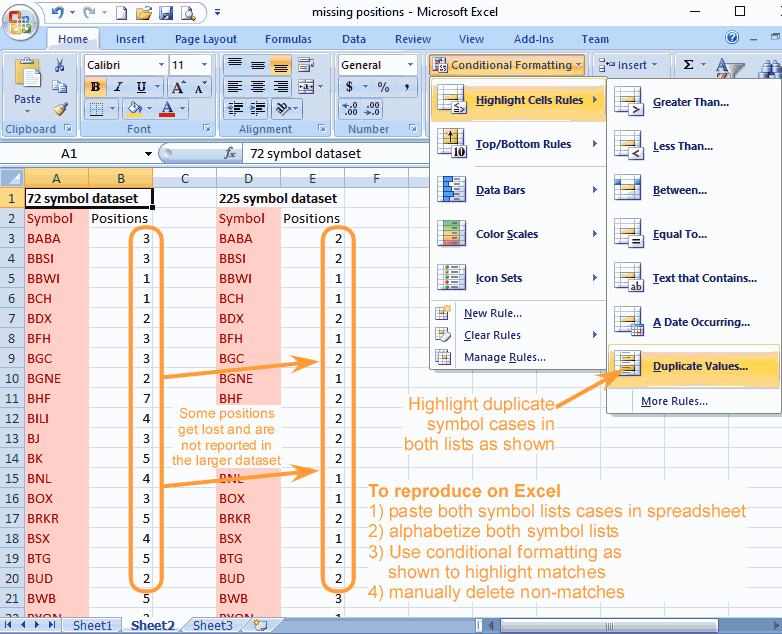Image resolution: width=782 pixels, height=634 pixels.
Task: Click the Excel Help question mark icon
Action: [x=732, y=38]
